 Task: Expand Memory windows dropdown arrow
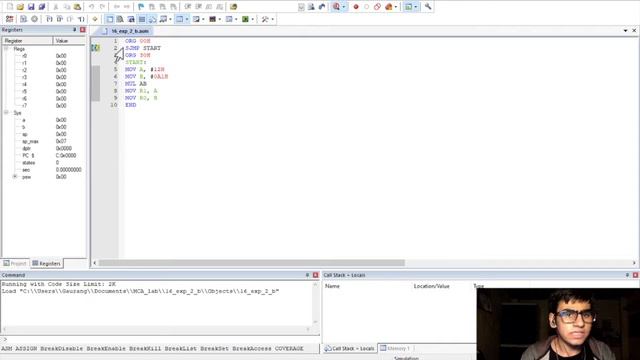click(187, 19)
